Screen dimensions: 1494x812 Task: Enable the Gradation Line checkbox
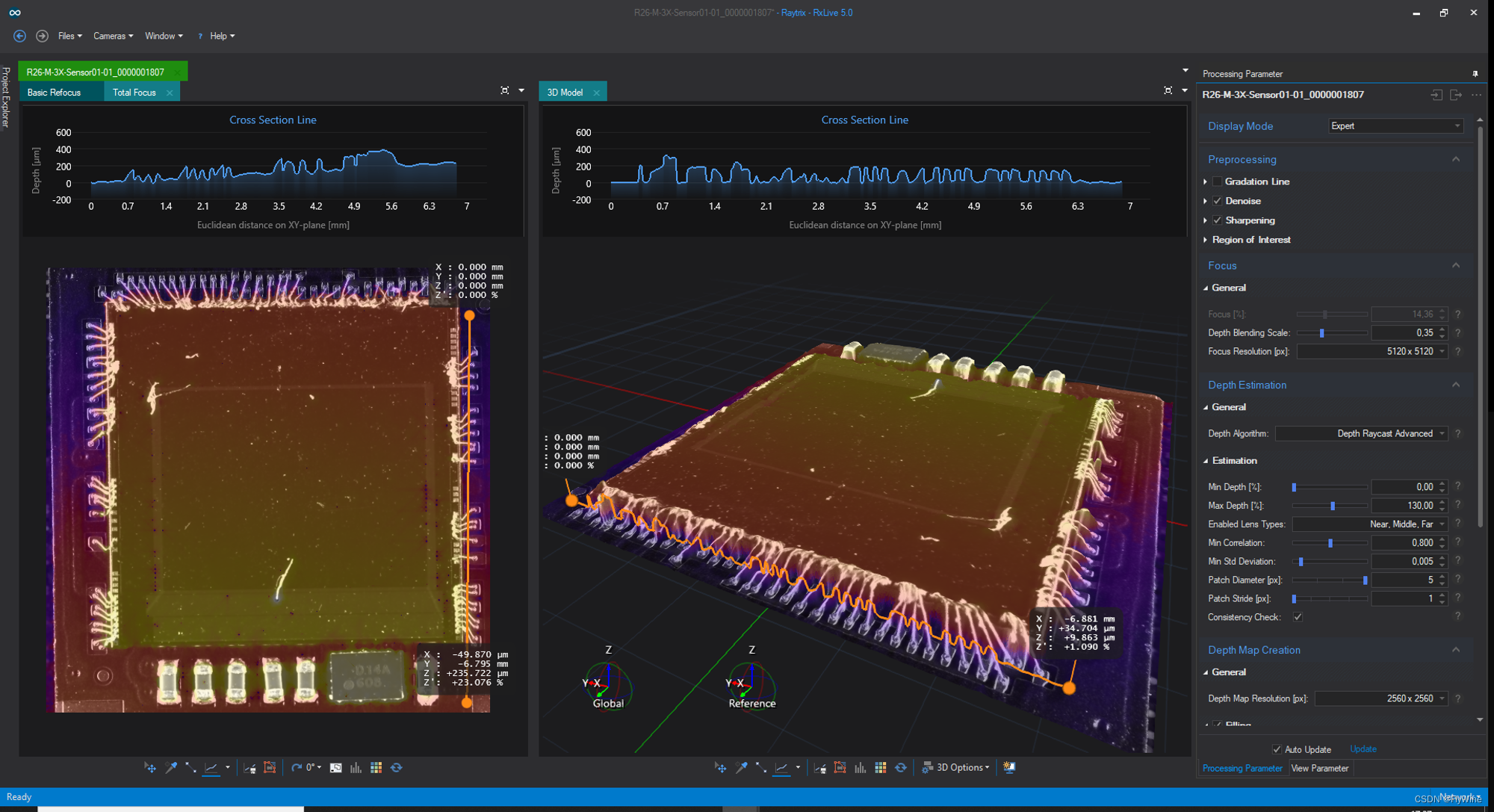pos(1218,182)
